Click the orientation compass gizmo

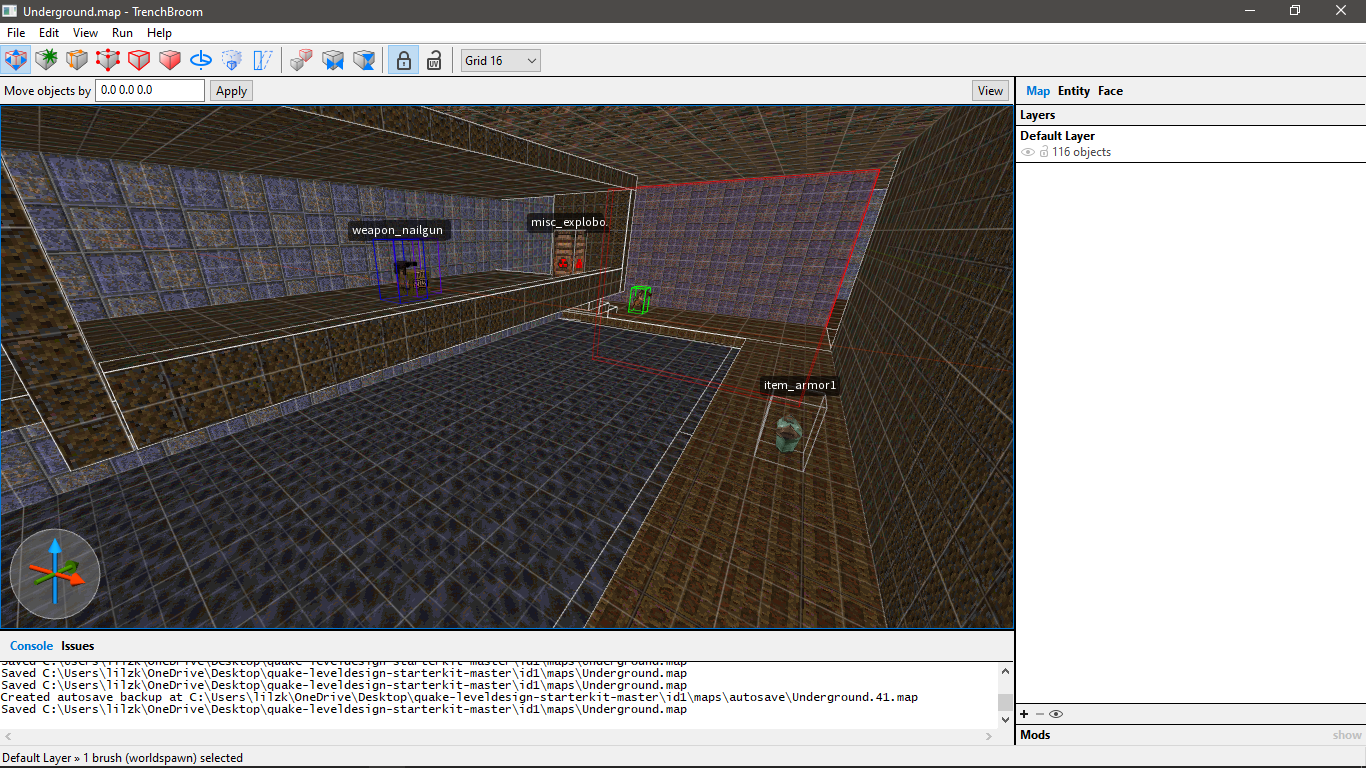[55, 574]
